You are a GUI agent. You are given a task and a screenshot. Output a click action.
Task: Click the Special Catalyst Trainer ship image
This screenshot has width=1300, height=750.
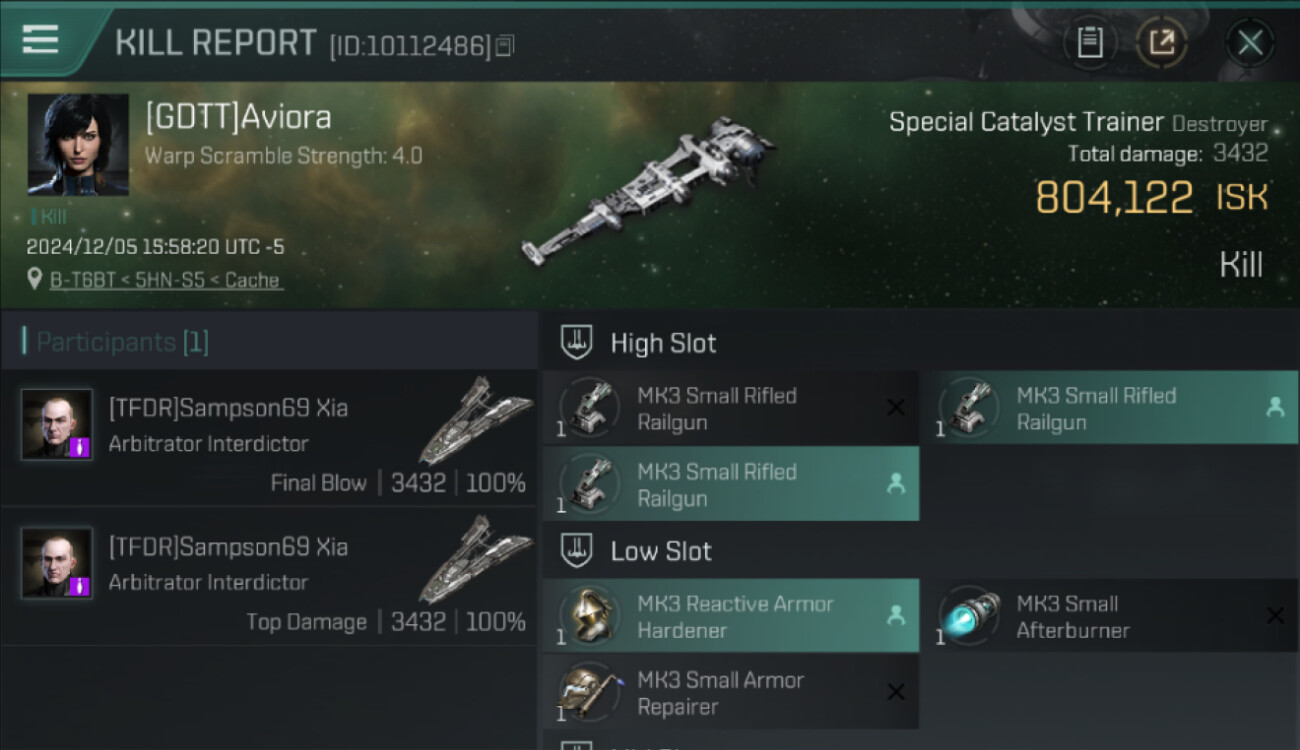click(x=650, y=190)
